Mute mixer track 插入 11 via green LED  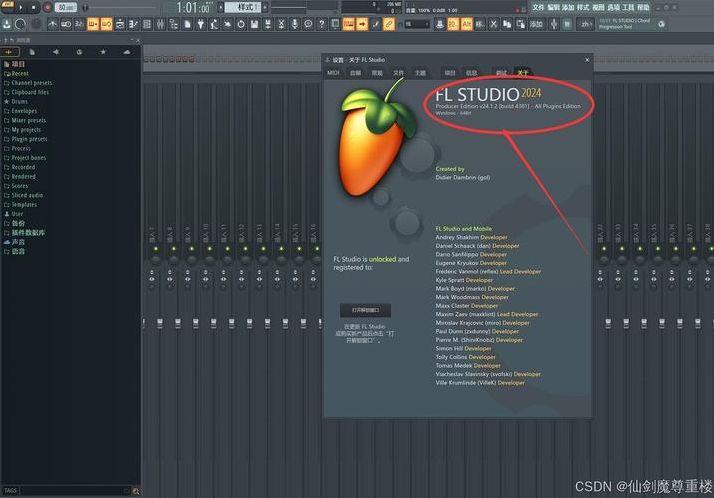coord(227,249)
